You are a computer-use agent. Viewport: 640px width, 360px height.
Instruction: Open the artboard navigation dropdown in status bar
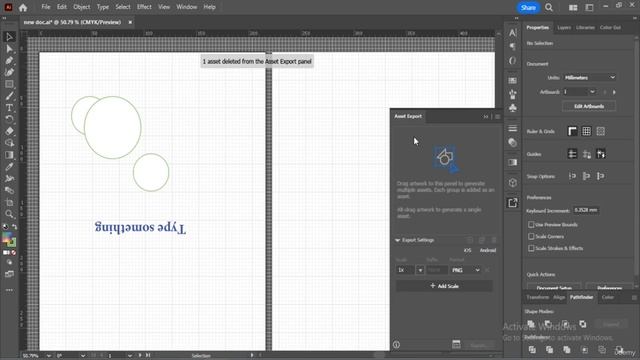click(129, 356)
